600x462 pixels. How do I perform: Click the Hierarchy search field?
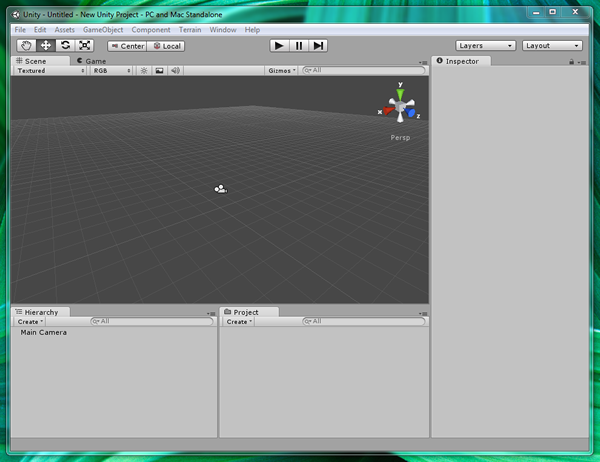click(152, 322)
